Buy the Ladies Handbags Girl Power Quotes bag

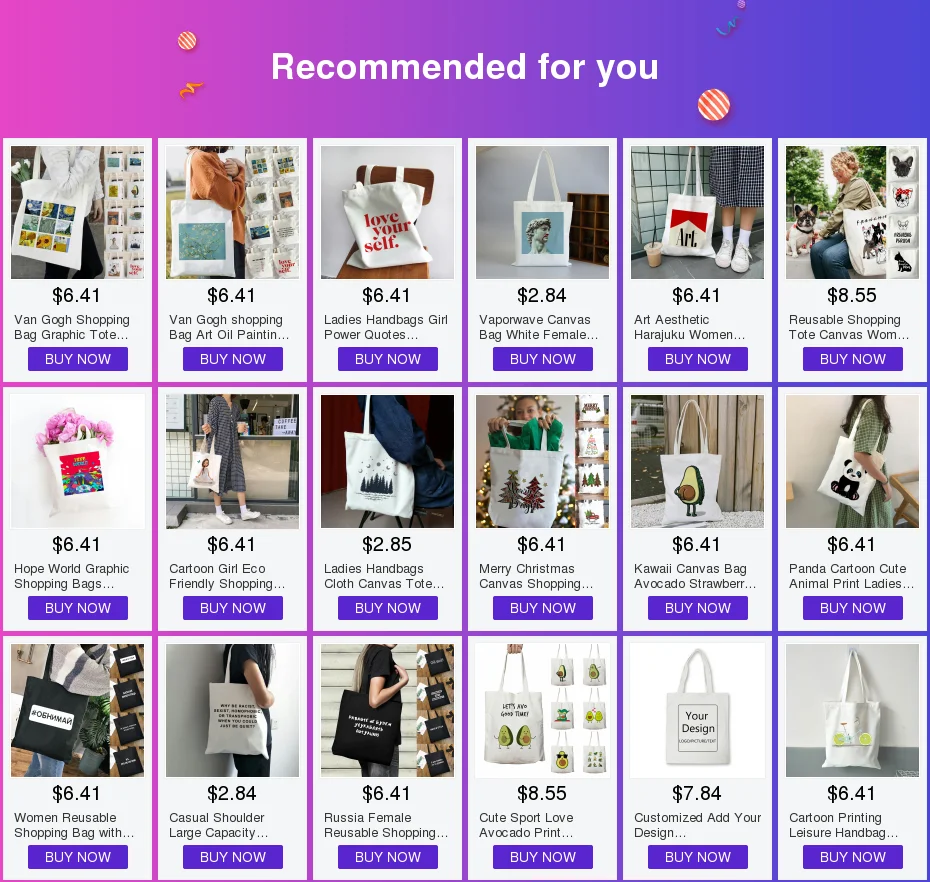pos(388,359)
